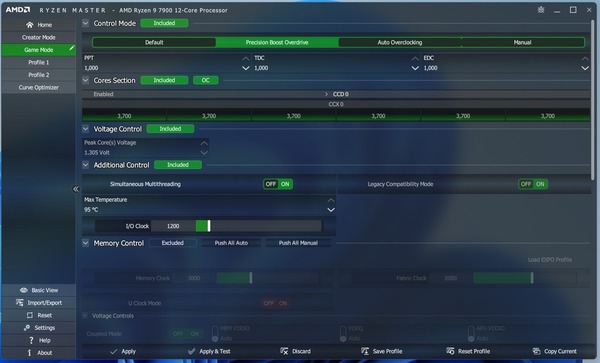Decrease PPT value with down arrow

(246, 68)
